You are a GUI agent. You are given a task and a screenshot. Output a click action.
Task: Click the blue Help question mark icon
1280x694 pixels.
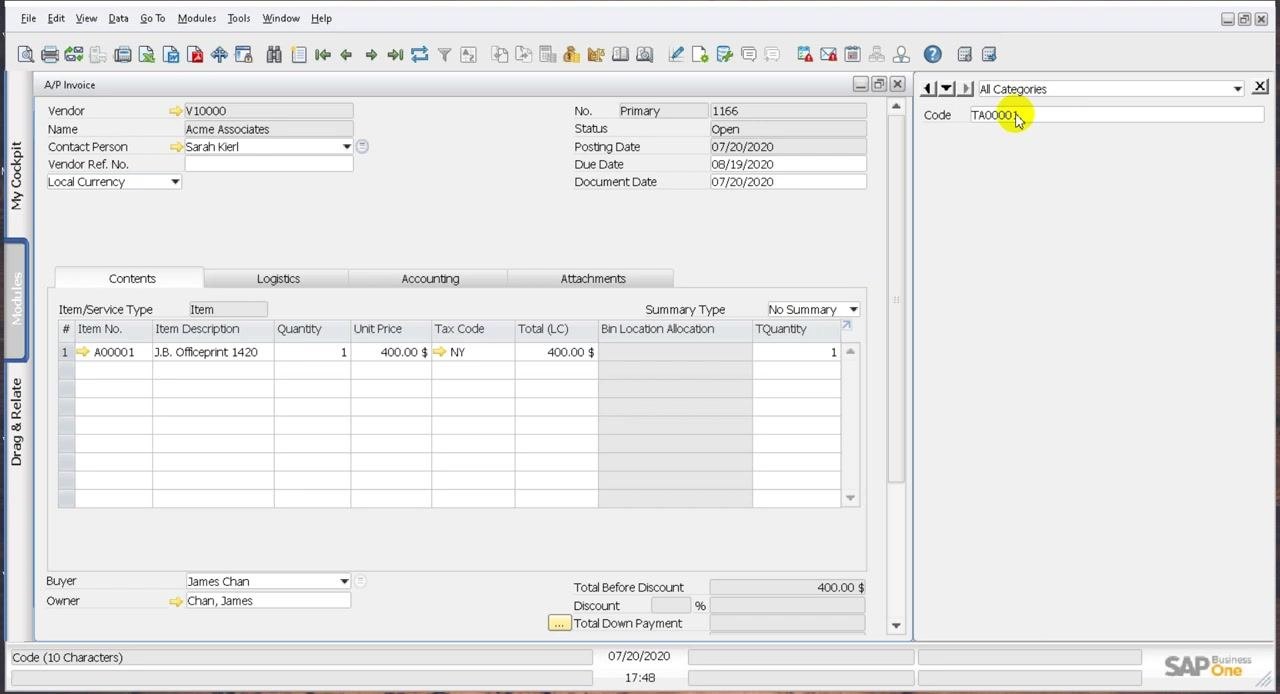point(932,54)
